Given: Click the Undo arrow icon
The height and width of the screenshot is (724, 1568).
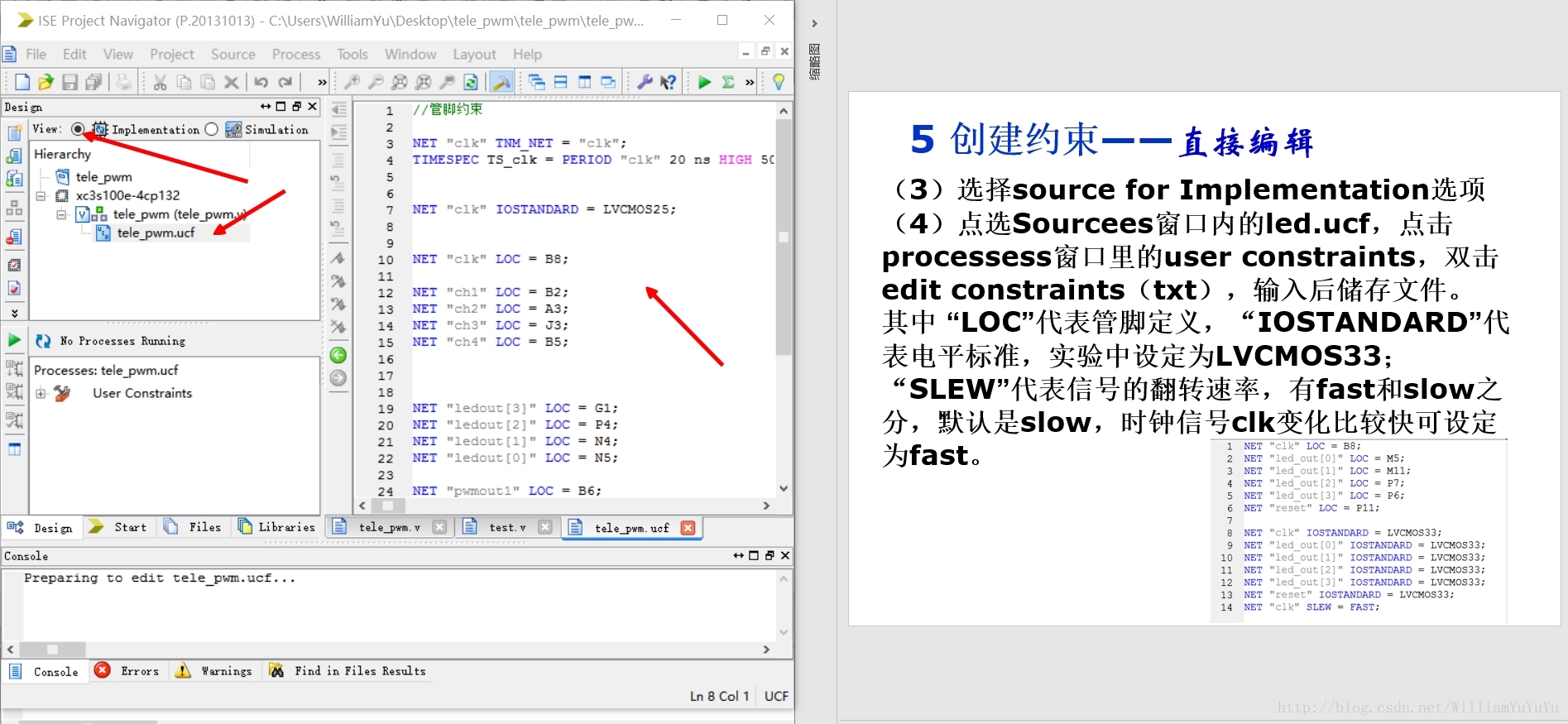Looking at the screenshot, I should [261, 82].
